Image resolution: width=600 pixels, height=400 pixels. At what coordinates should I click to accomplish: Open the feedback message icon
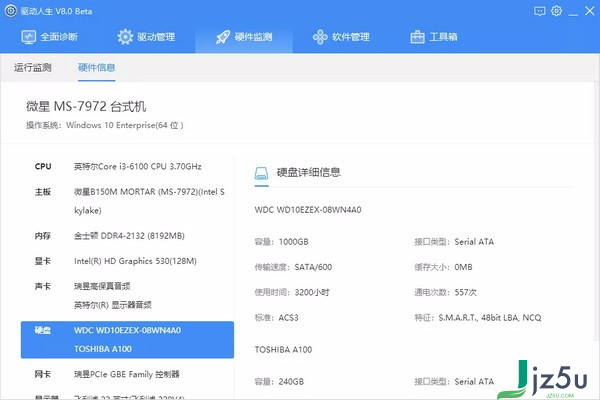pos(540,11)
